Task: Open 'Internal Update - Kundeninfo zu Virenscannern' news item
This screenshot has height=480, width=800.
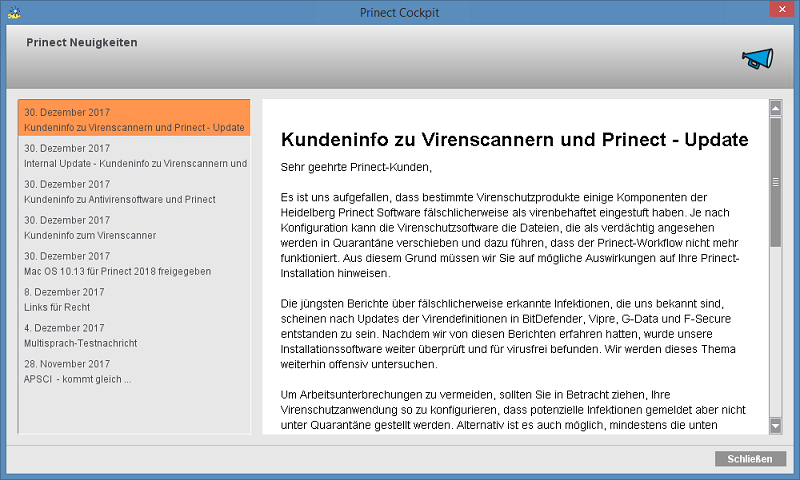Action: [x=134, y=155]
